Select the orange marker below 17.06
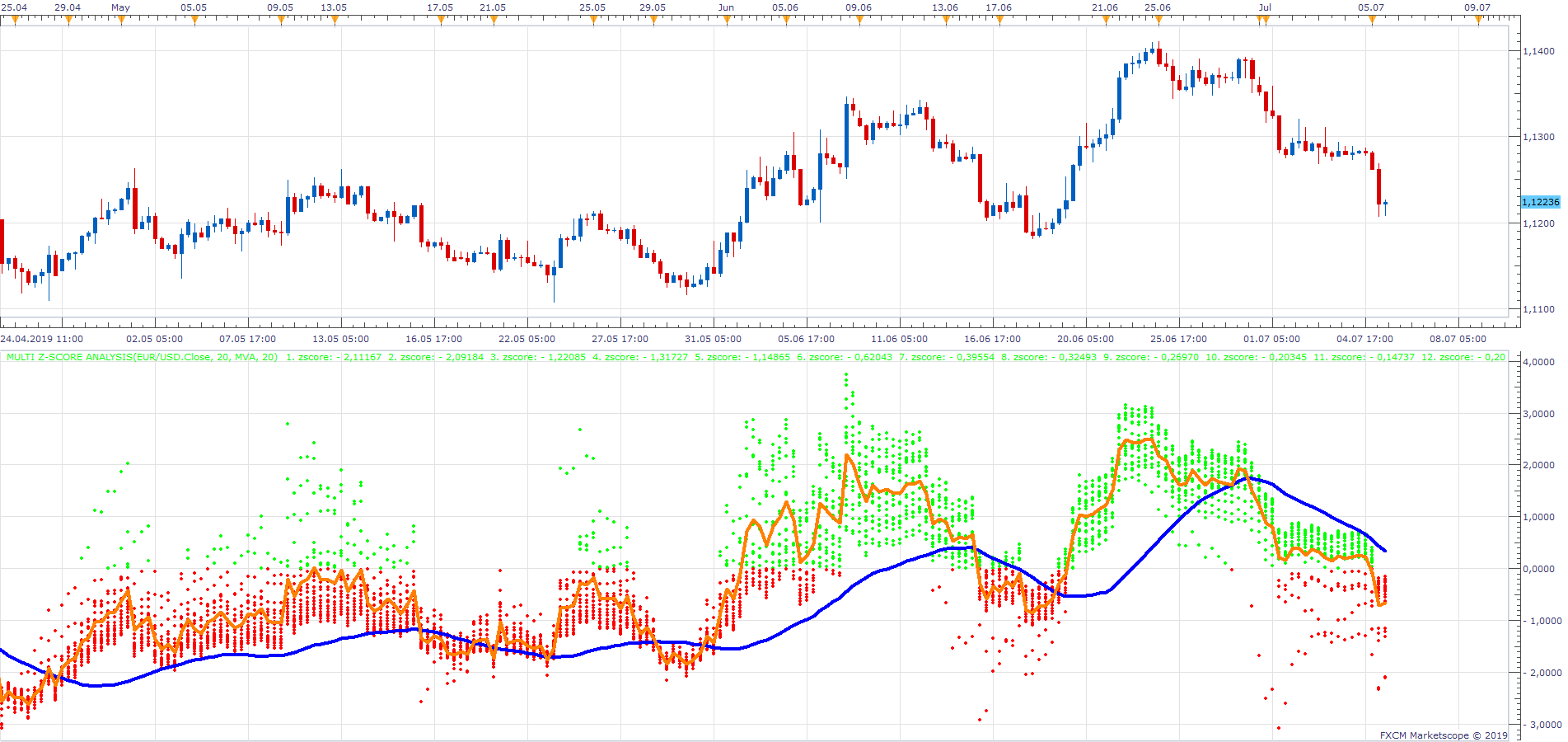Screen dimensions: 1568x742 [x=999, y=21]
